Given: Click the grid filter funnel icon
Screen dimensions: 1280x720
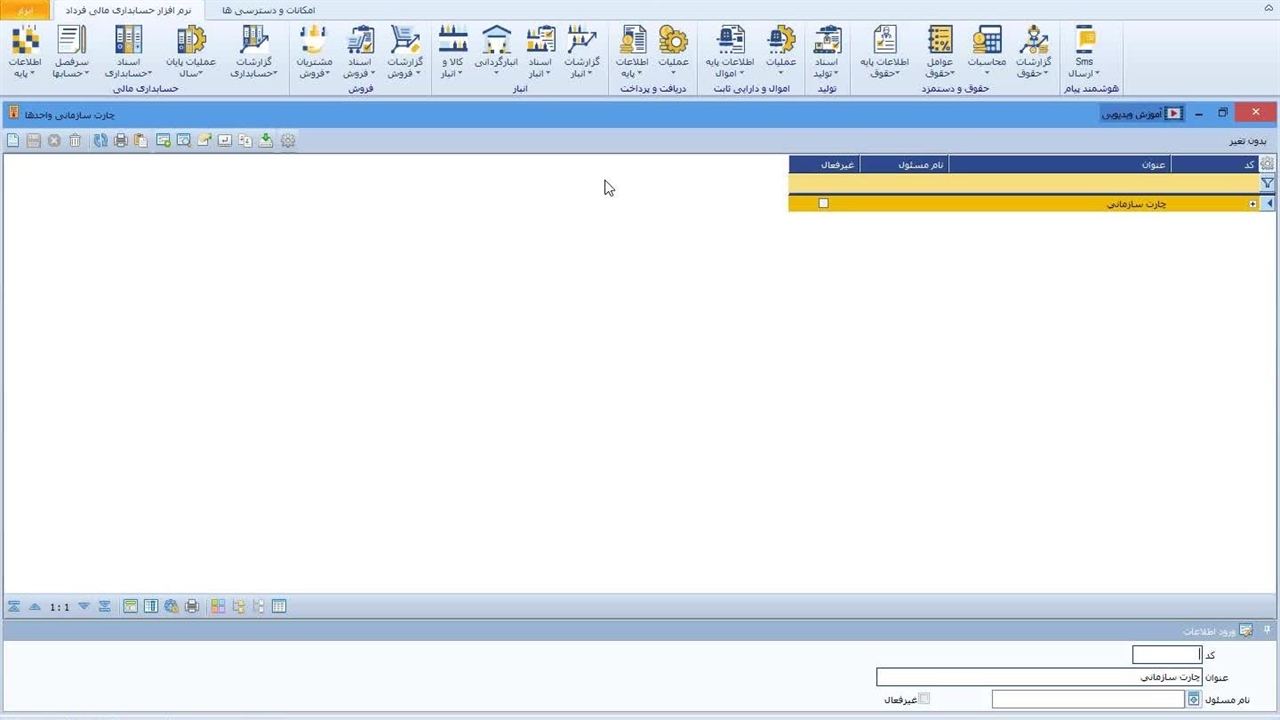Looking at the screenshot, I should pyautogui.click(x=1267, y=184).
